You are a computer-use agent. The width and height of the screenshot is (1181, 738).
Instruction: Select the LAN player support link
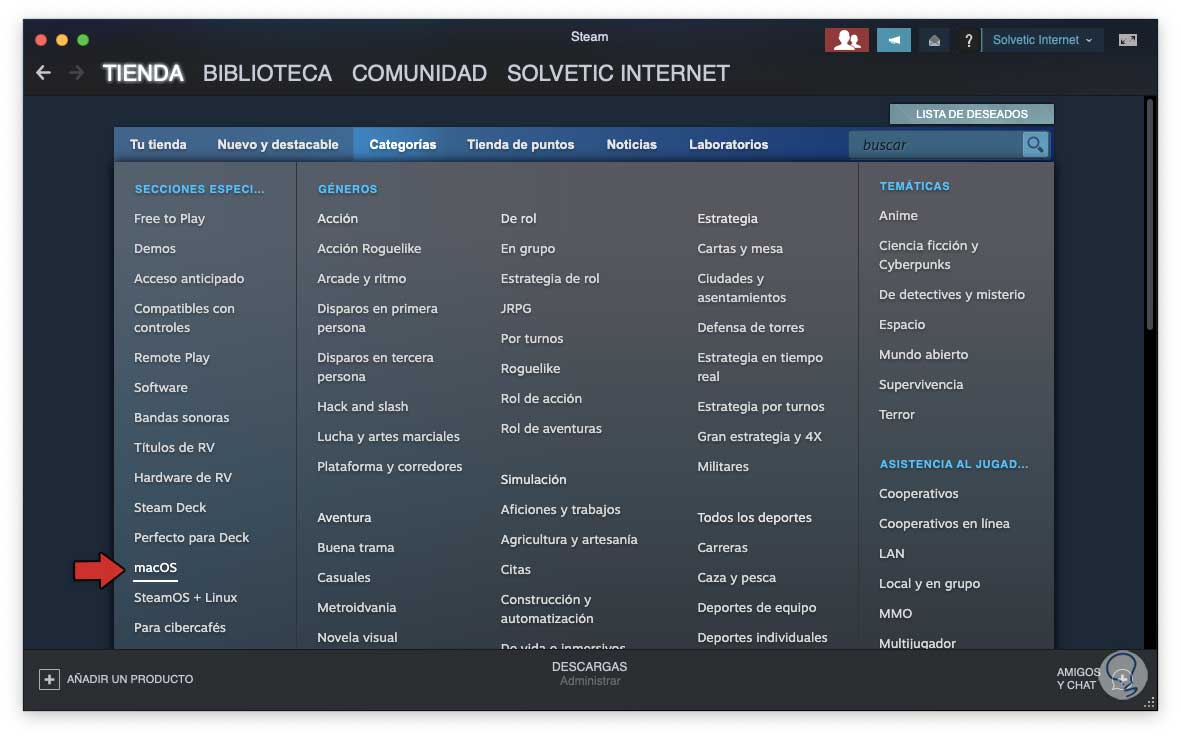click(892, 554)
